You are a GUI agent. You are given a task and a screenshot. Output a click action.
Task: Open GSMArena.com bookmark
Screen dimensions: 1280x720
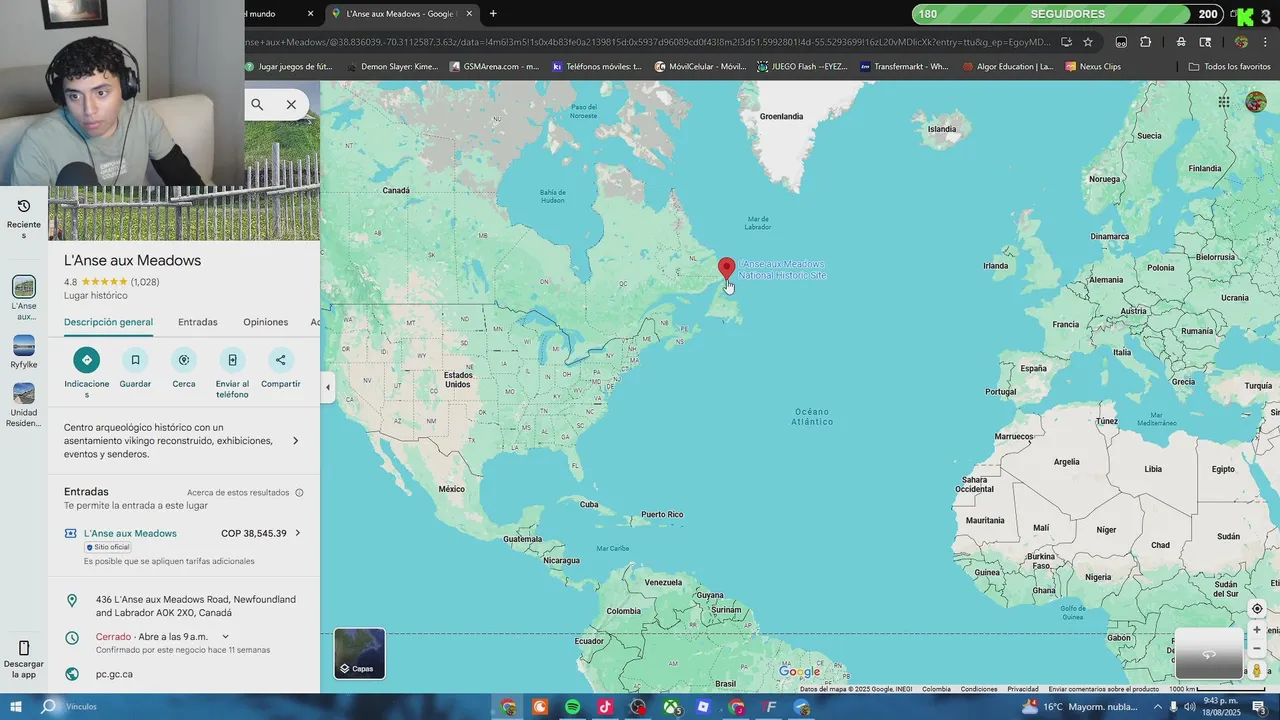[494, 67]
